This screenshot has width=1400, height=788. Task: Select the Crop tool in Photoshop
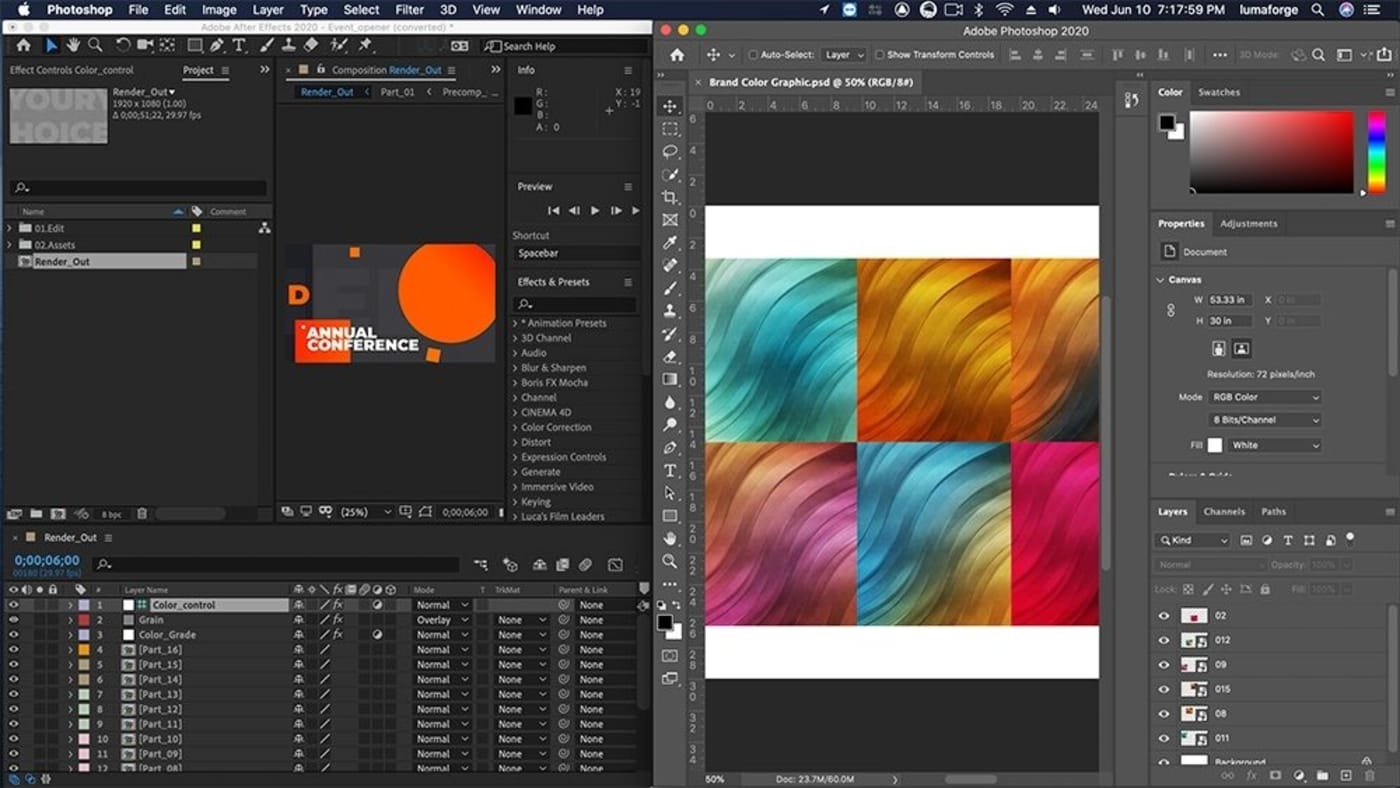click(670, 197)
